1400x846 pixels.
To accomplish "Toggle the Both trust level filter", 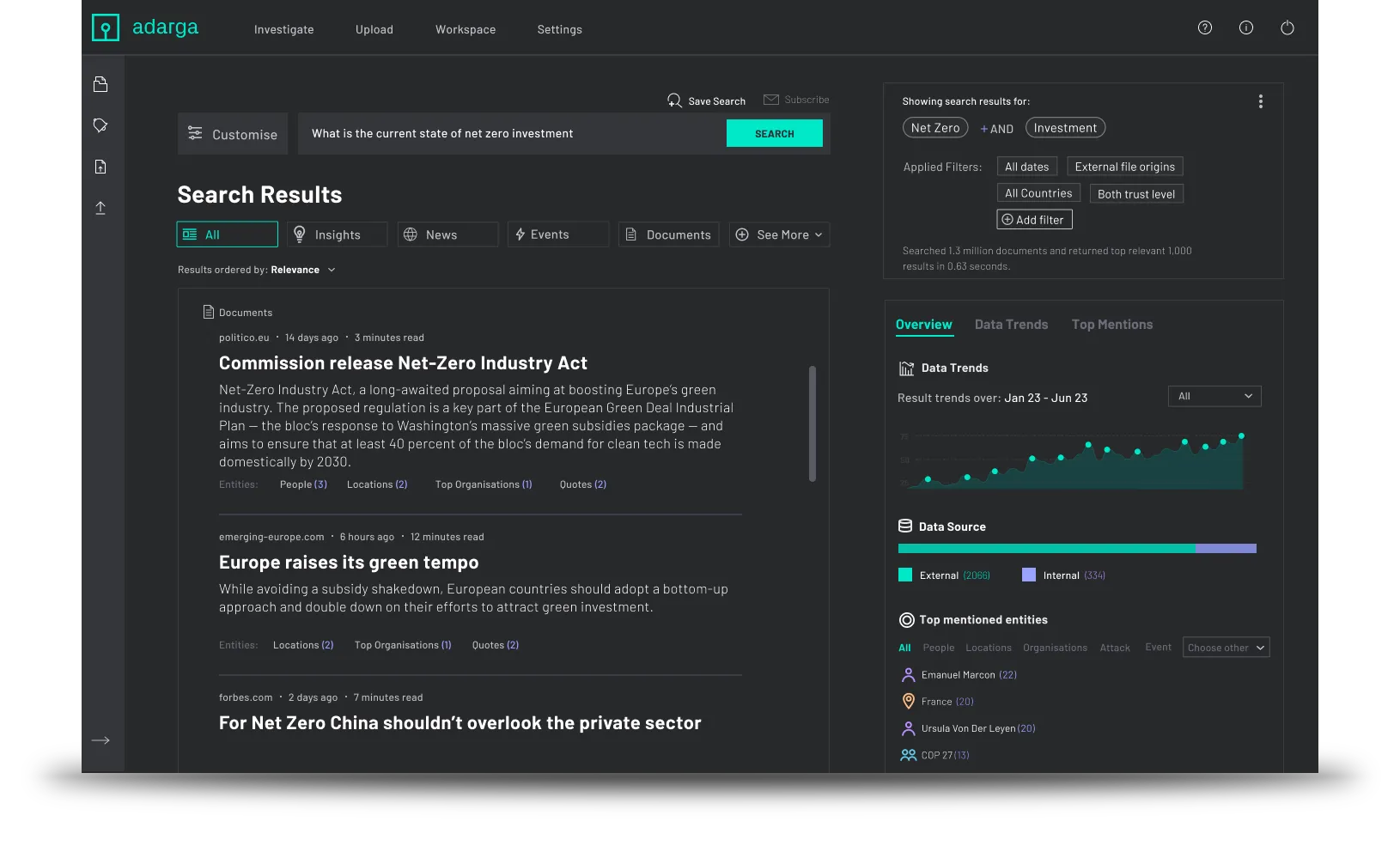I will pos(1136,194).
